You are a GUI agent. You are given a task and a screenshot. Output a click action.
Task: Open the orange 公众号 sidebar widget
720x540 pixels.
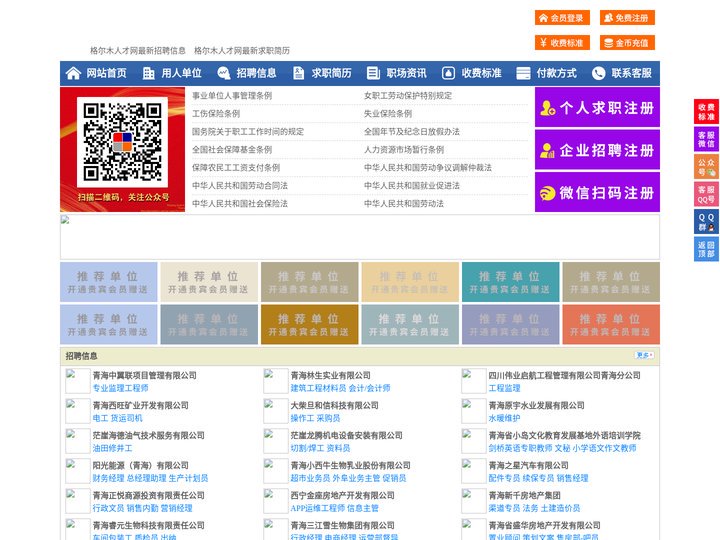coord(706,167)
